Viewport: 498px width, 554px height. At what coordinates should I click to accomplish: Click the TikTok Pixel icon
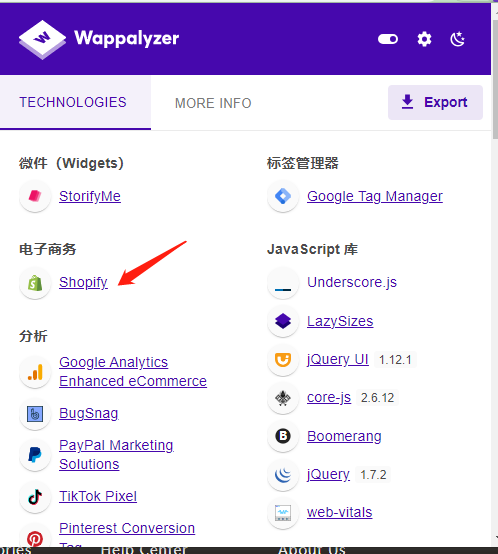point(35,497)
